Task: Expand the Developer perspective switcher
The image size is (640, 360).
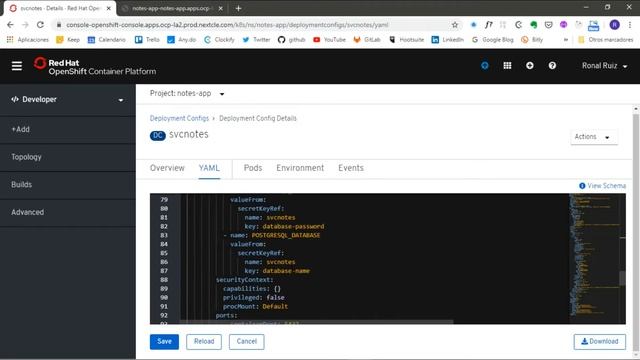Action: pos(68,100)
